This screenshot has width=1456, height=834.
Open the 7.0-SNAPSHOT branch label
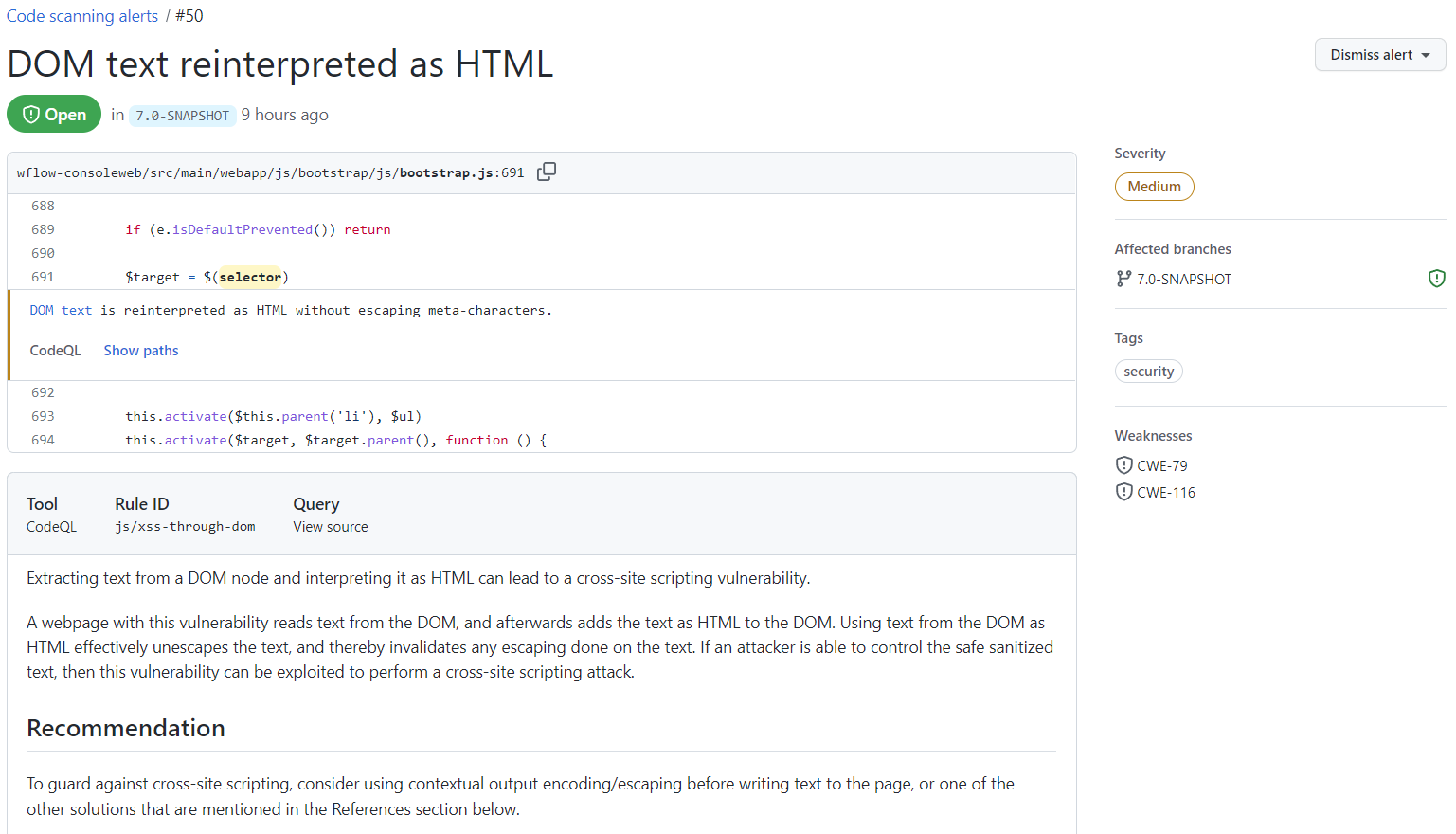point(182,115)
